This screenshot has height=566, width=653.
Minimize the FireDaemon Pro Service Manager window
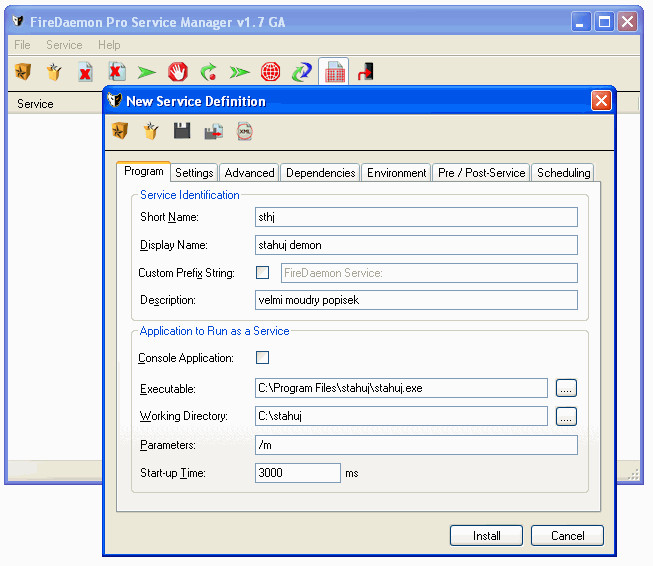point(581,22)
